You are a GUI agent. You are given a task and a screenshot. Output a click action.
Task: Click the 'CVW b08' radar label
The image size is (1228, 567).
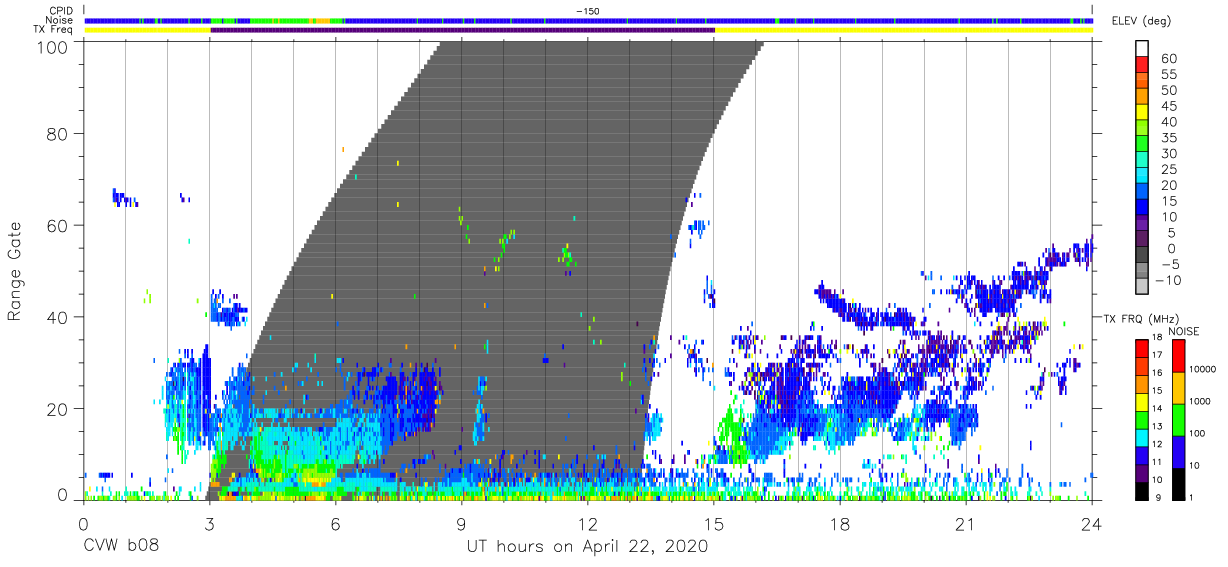(121, 547)
